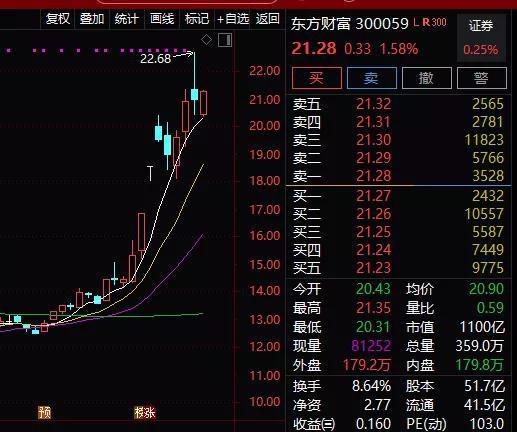517x432 pixels.
Task: Click the 警 alert button
Action: pos(482,78)
